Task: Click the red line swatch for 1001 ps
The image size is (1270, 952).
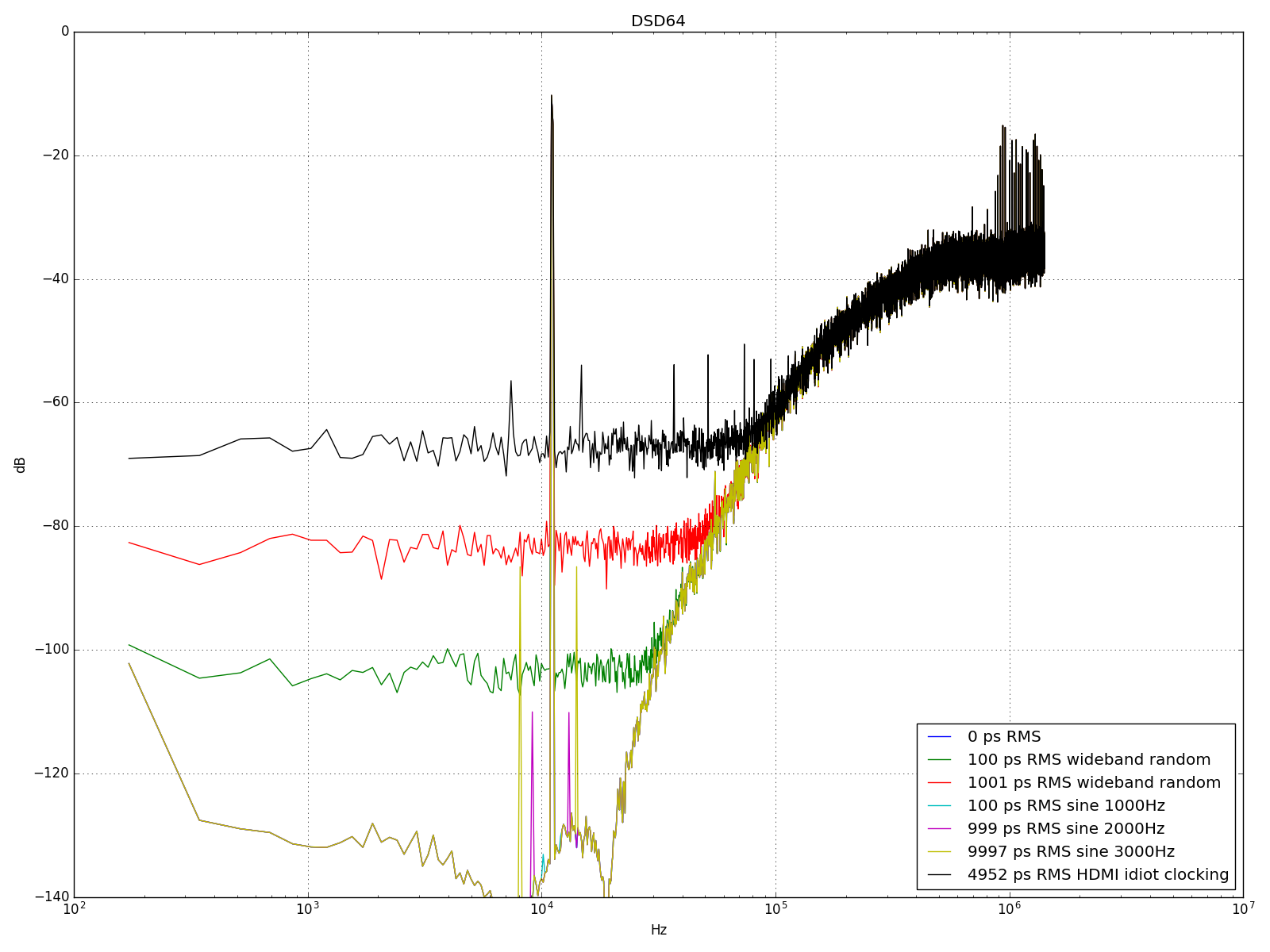Action: coord(939,783)
